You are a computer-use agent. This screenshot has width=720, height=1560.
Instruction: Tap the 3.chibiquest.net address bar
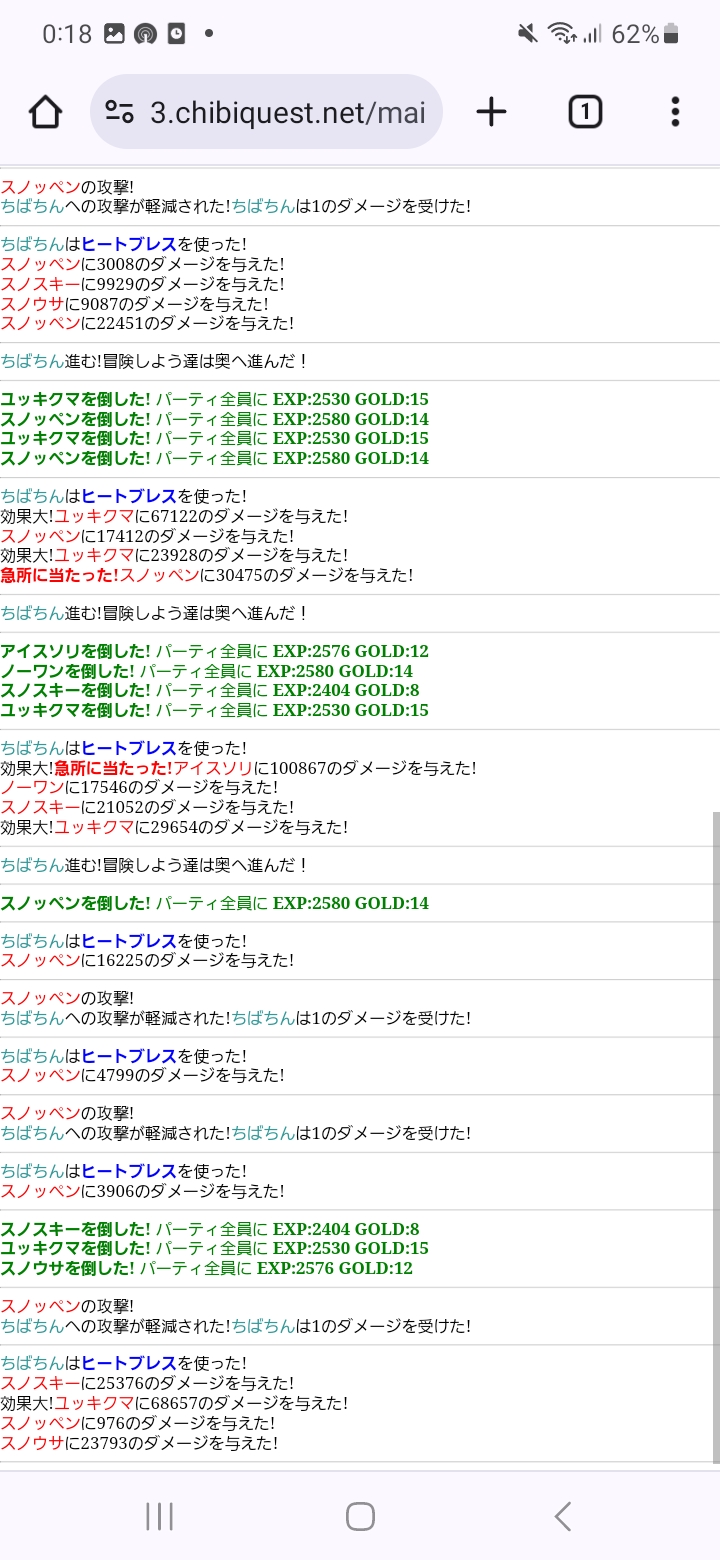[266, 112]
